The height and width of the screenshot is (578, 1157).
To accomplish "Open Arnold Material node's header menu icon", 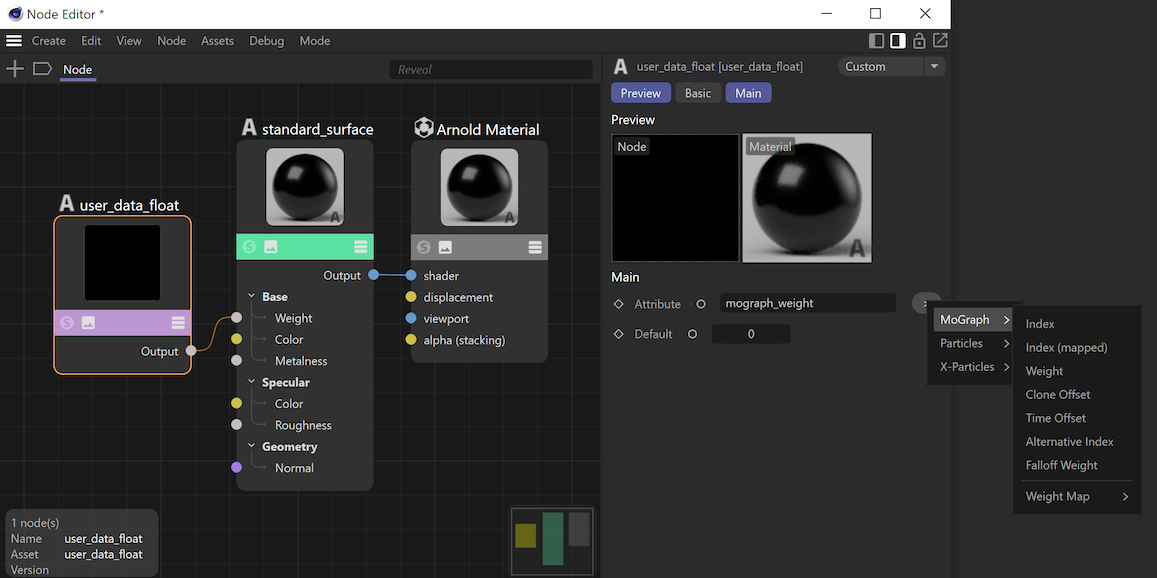I will [x=535, y=247].
